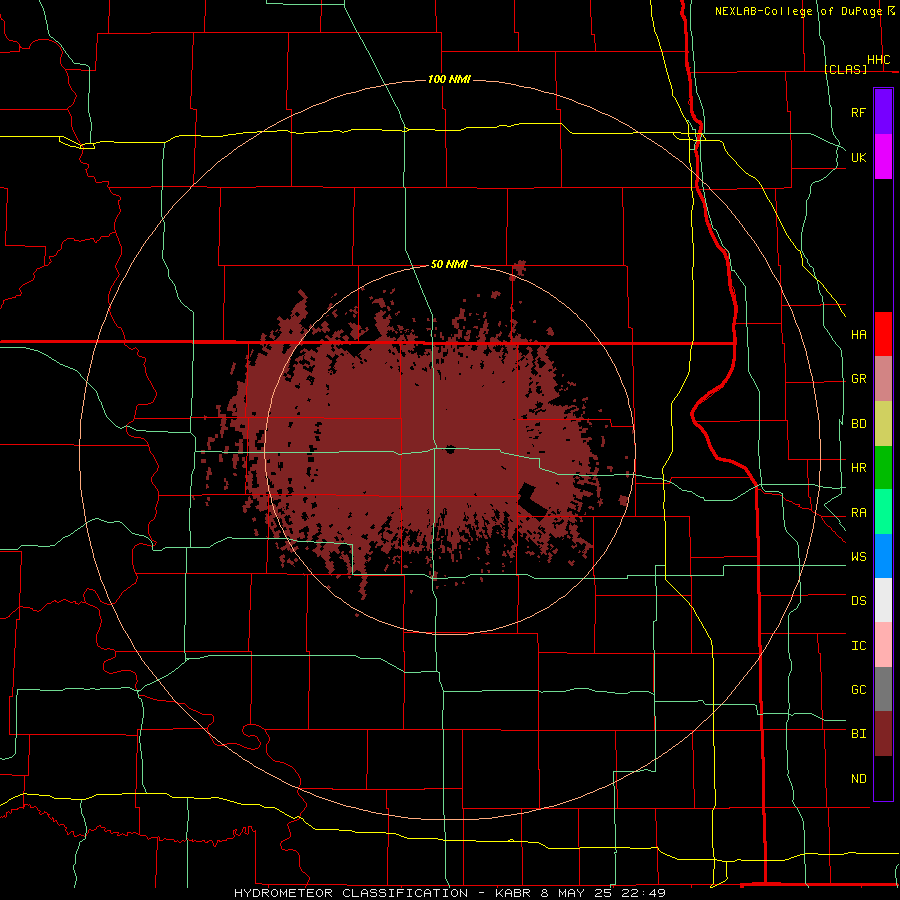Click the "UK" legend label
The height and width of the screenshot is (900, 900).
tap(858, 157)
